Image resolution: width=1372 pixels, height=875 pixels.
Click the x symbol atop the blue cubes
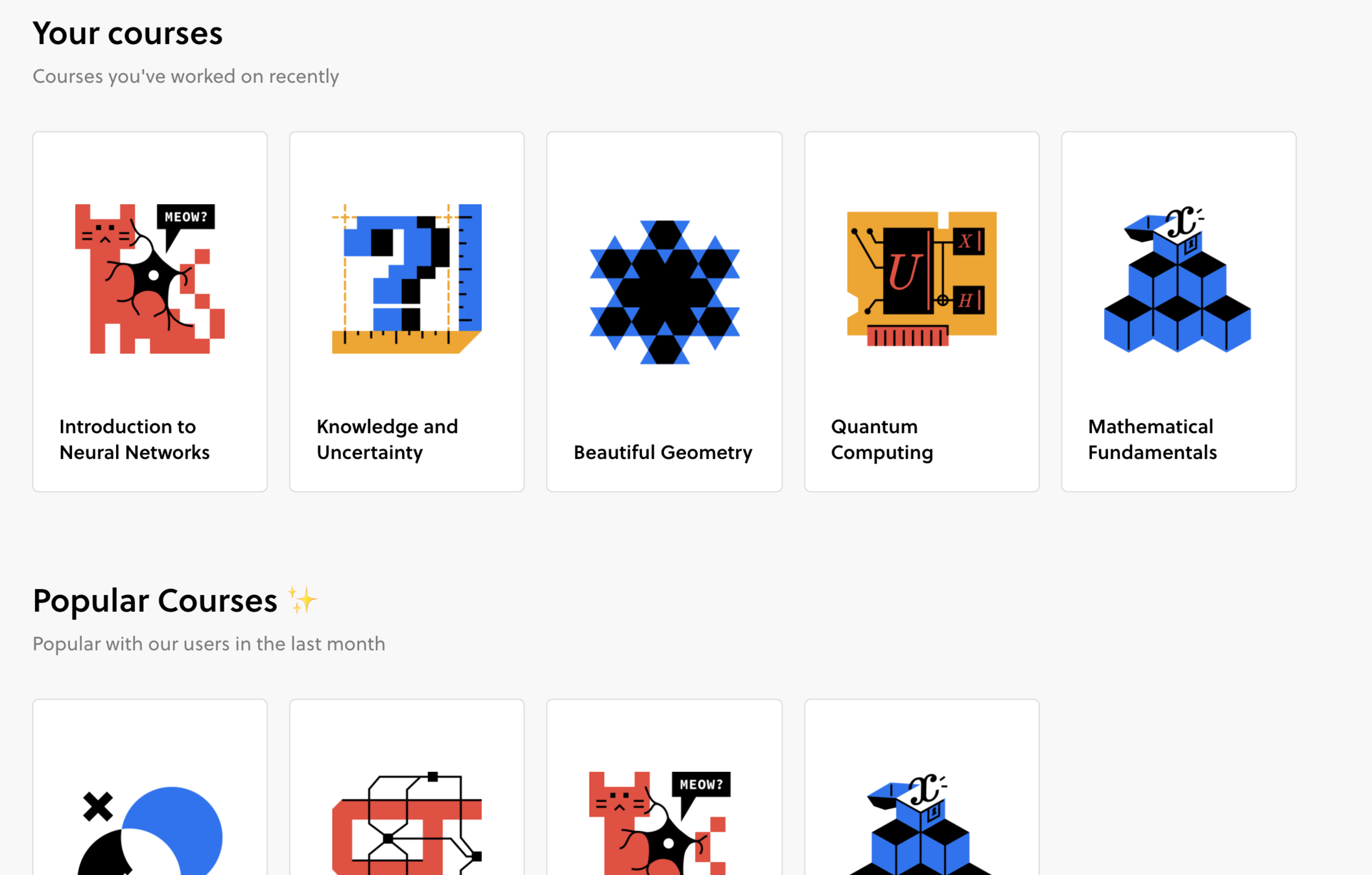point(1183,222)
